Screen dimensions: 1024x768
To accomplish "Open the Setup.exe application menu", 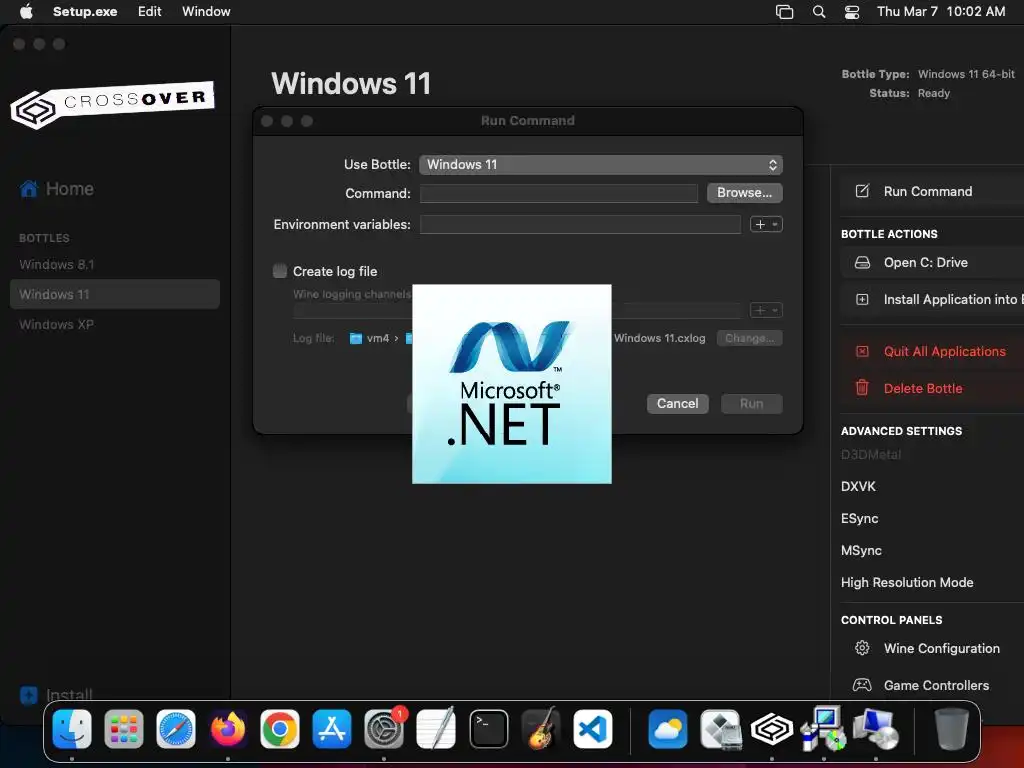I will tap(85, 11).
